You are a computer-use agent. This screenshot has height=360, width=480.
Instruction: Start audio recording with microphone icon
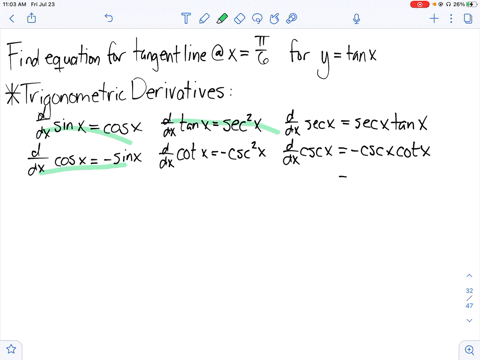(x=356, y=19)
